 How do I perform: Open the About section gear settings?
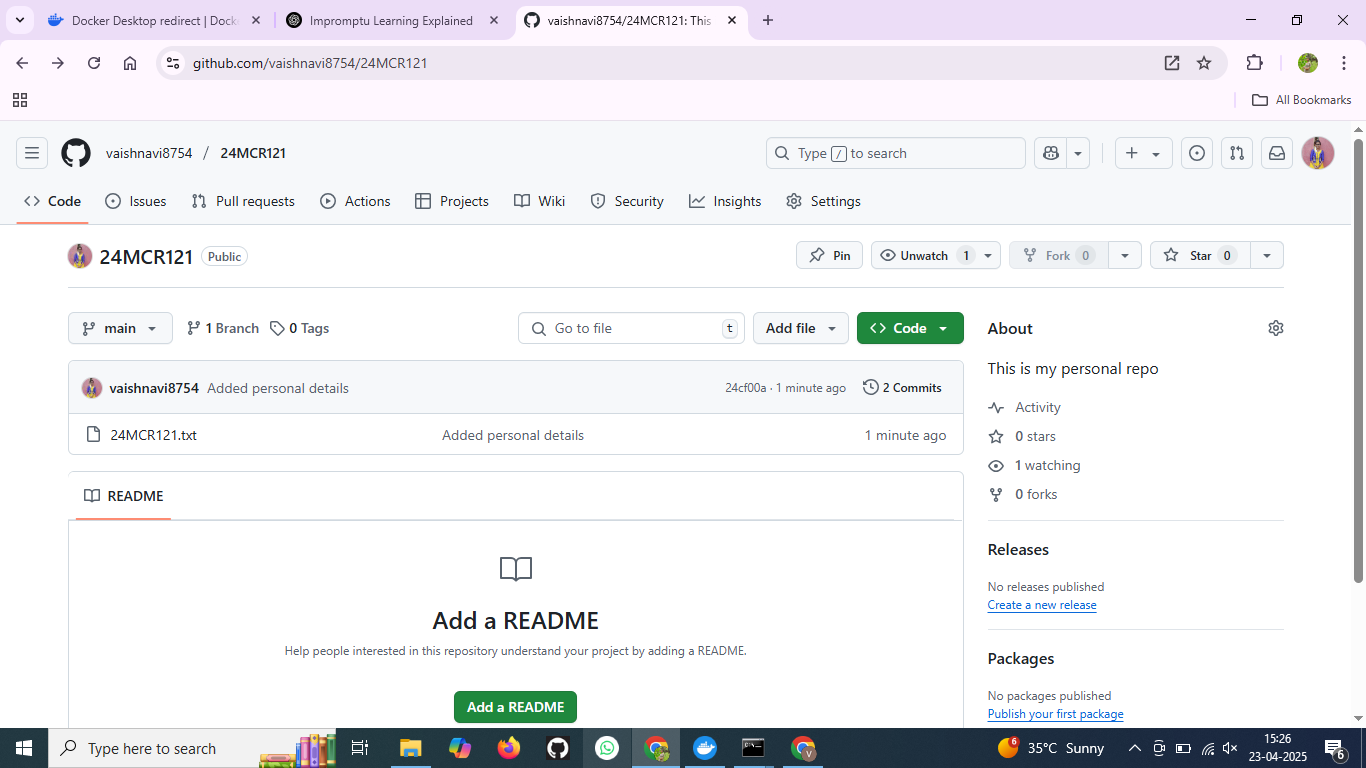tap(1275, 328)
